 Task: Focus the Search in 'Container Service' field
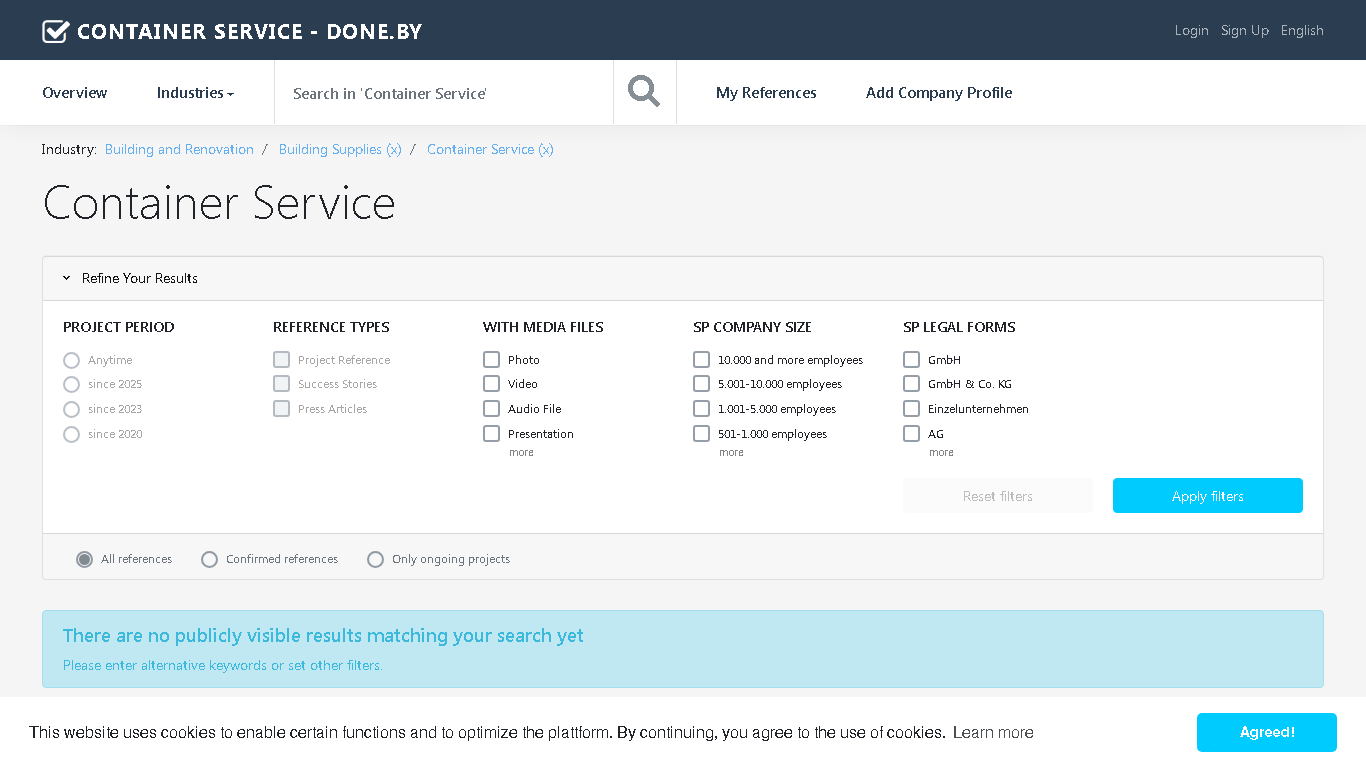click(x=444, y=93)
